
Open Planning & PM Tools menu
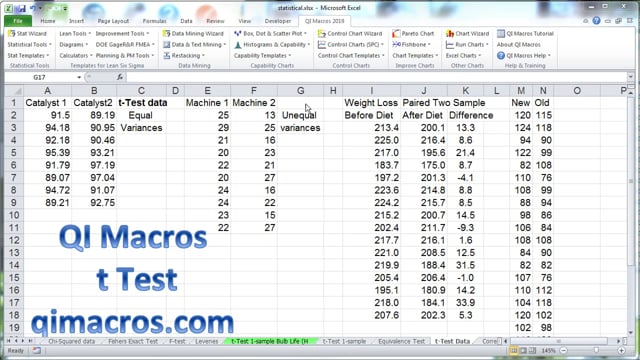click(x=125, y=56)
